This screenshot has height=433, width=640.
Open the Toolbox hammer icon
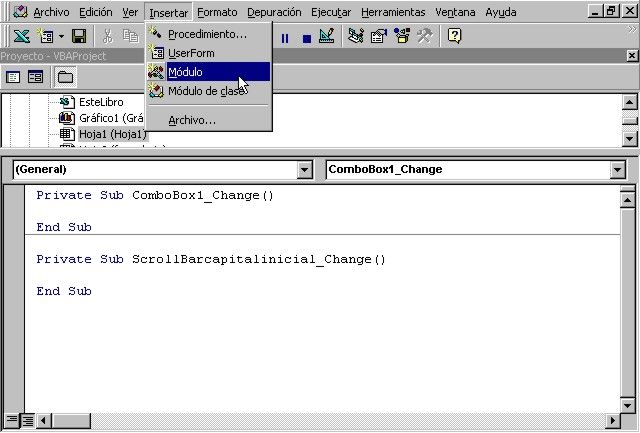coord(424,36)
